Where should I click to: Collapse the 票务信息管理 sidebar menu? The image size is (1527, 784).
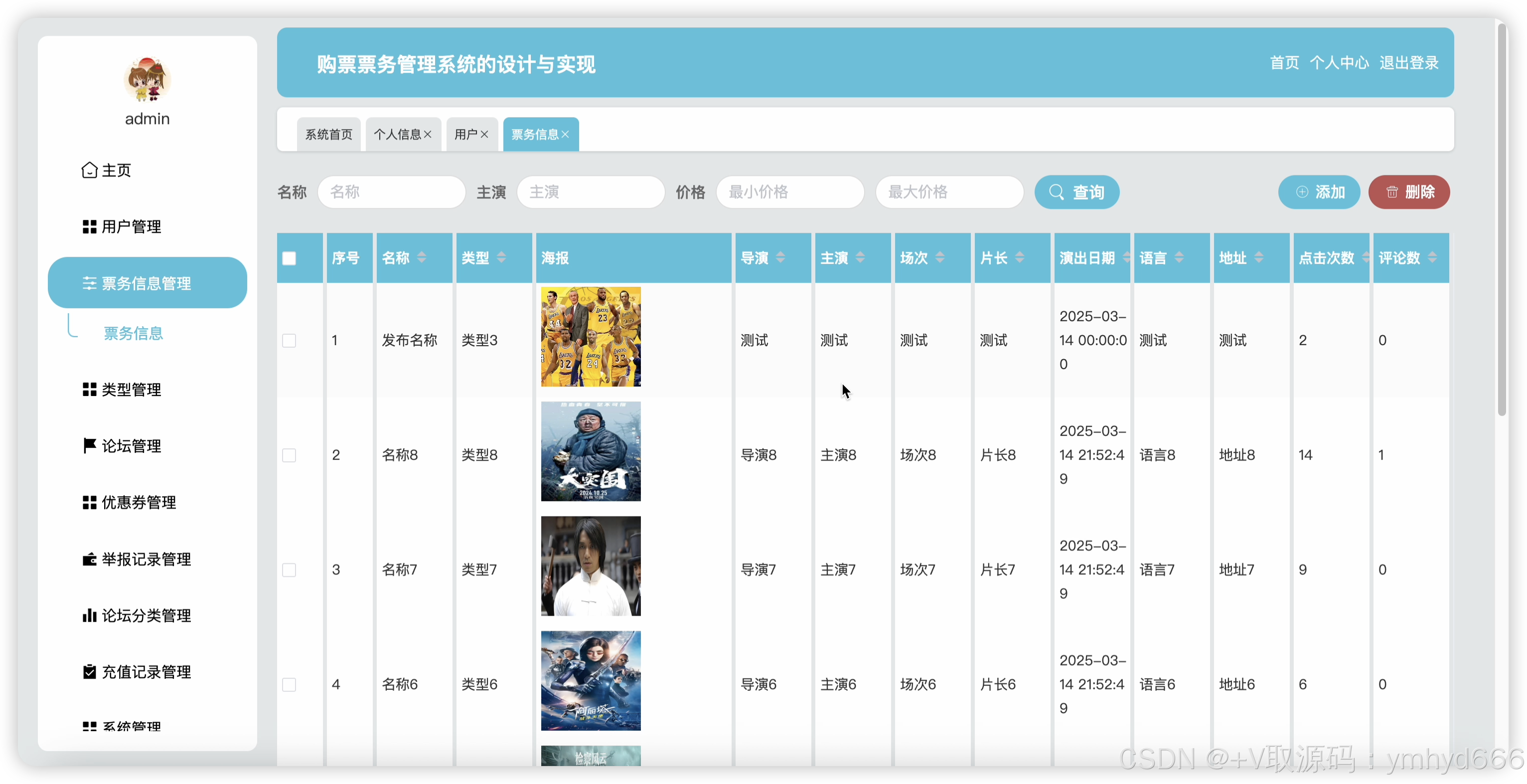tap(147, 283)
